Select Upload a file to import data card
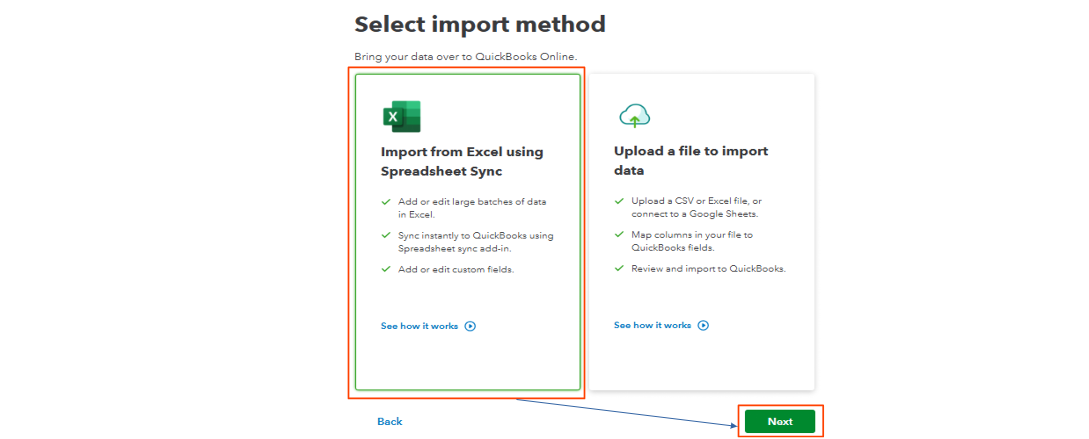 [x=701, y=232]
